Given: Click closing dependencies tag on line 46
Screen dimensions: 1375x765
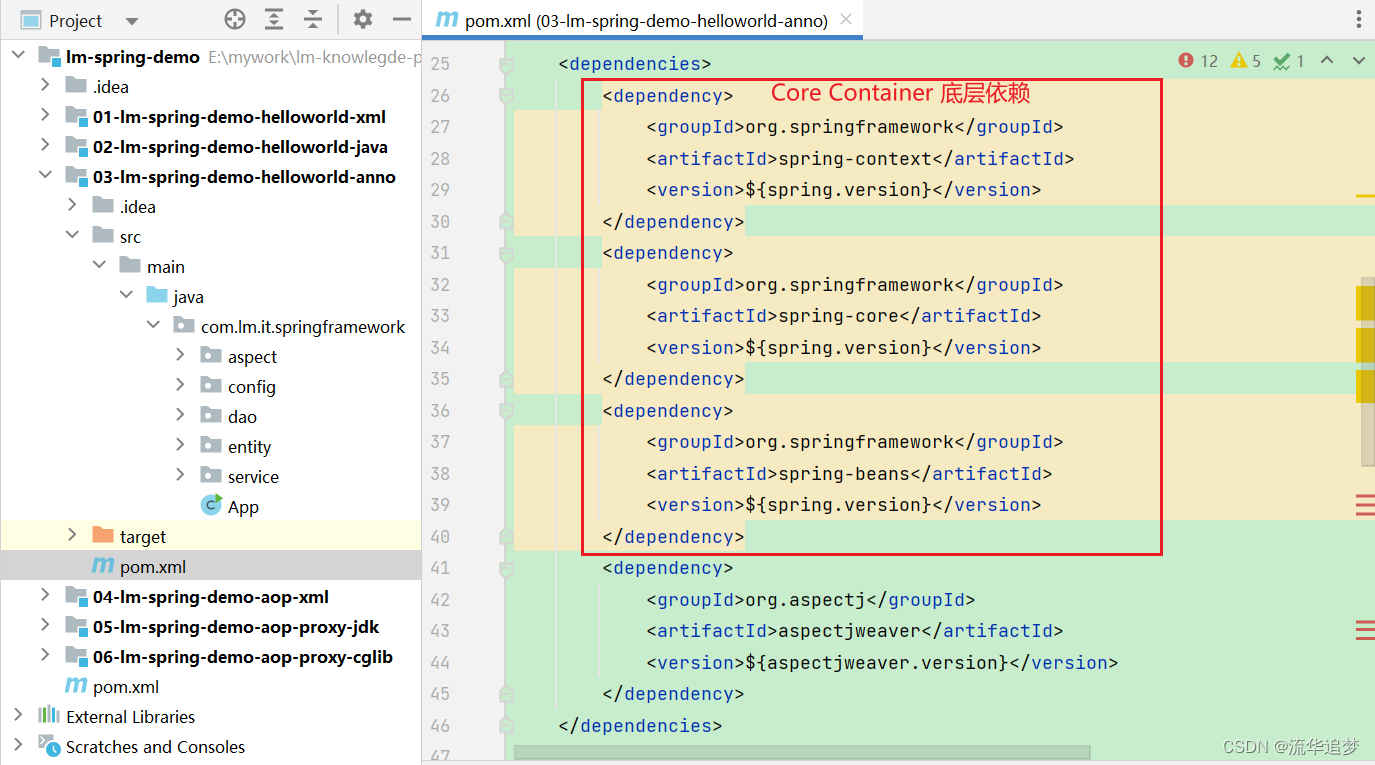Looking at the screenshot, I should (640, 726).
